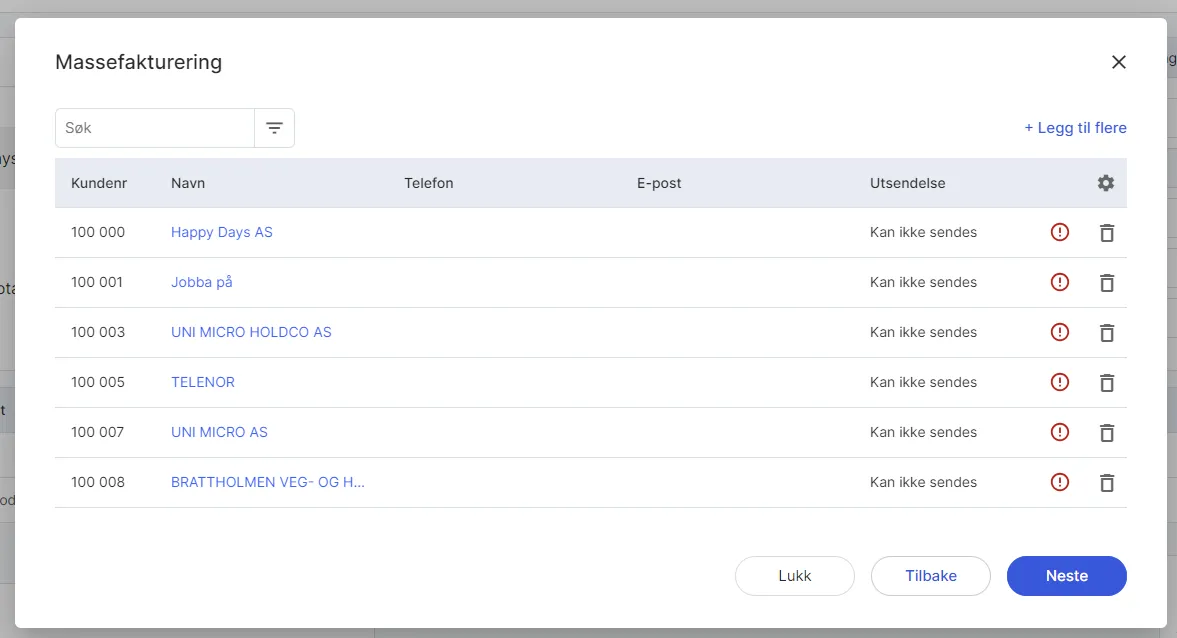Delete the Happy Days AS row
The width and height of the screenshot is (1177, 638).
click(1106, 233)
